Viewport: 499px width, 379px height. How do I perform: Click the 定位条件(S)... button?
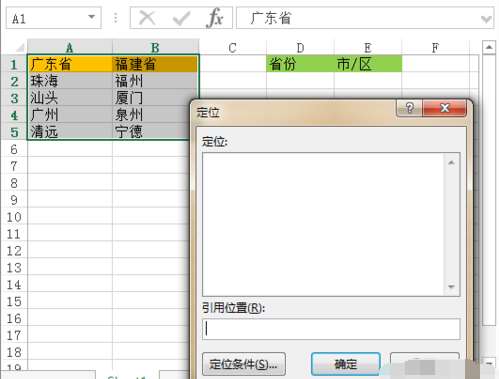(x=244, y=364)
